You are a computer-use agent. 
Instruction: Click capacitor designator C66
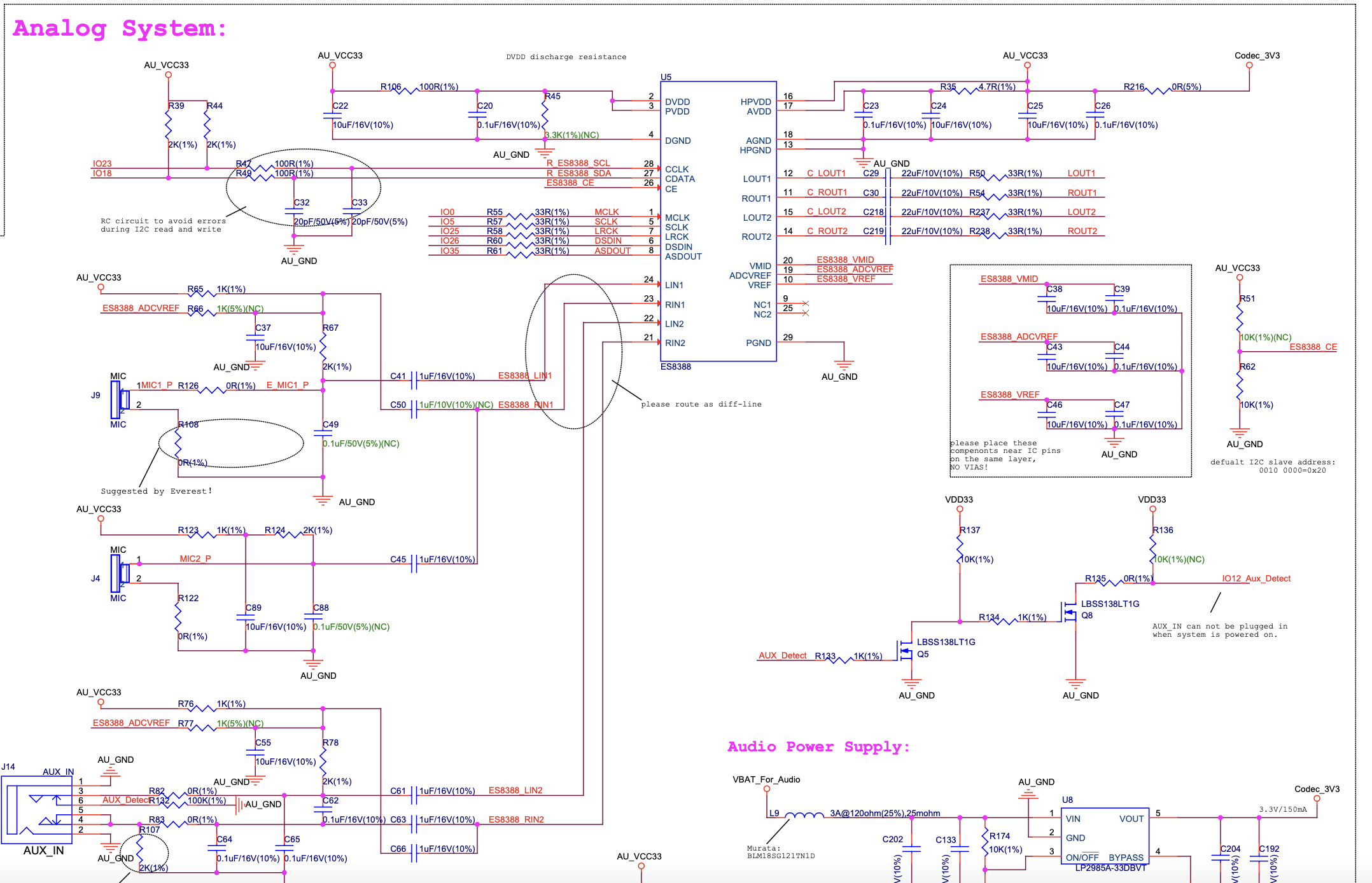[x=398, y=849]
